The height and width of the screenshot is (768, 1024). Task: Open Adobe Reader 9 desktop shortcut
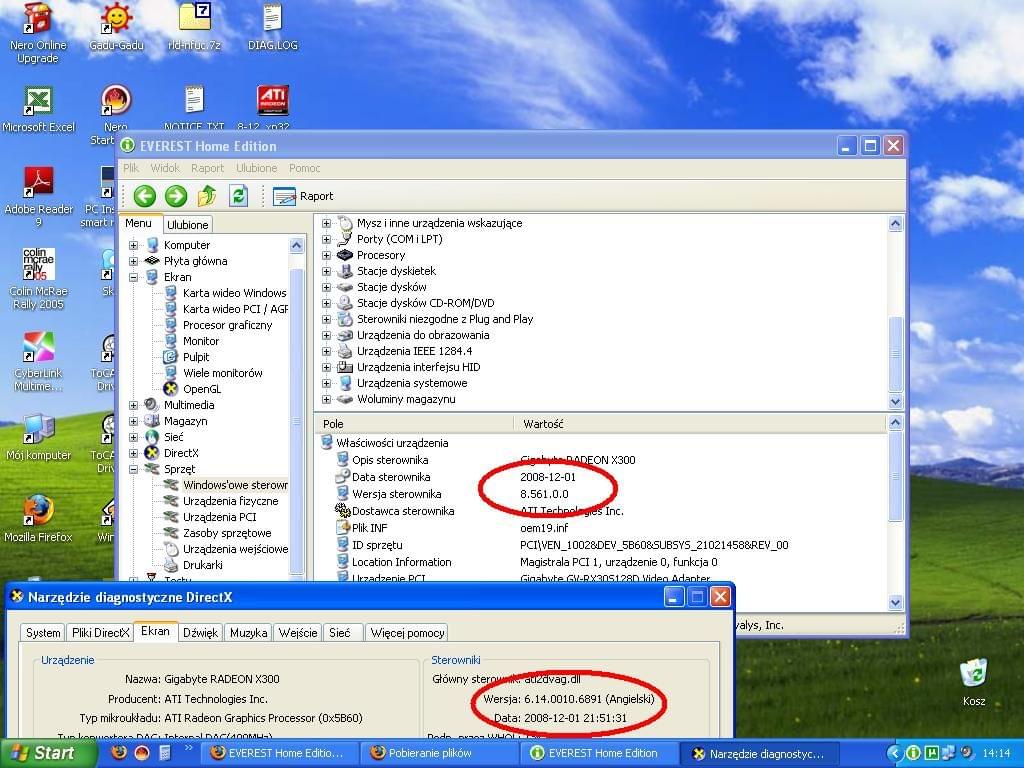pos(38,197)
